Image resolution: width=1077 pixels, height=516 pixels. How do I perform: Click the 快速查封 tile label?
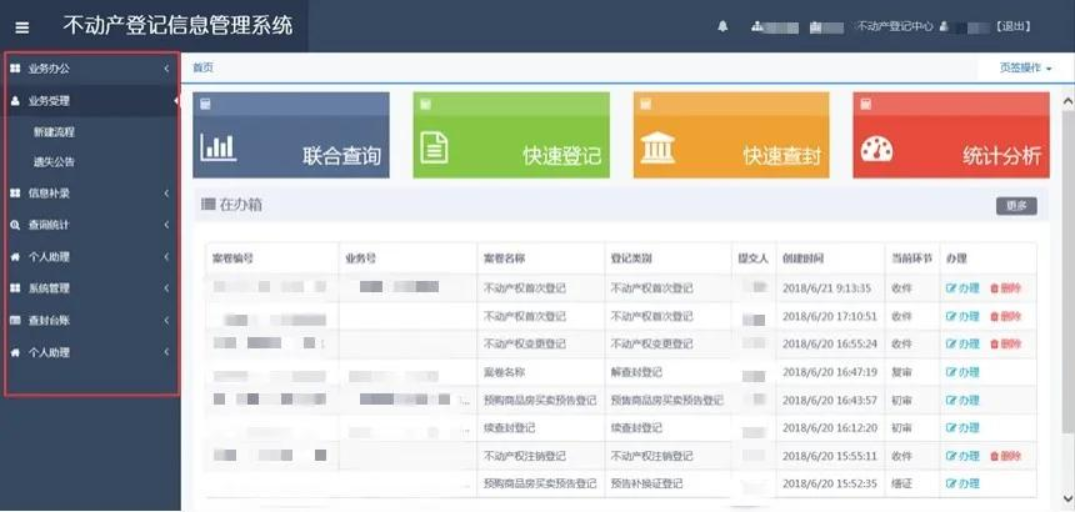782,156
